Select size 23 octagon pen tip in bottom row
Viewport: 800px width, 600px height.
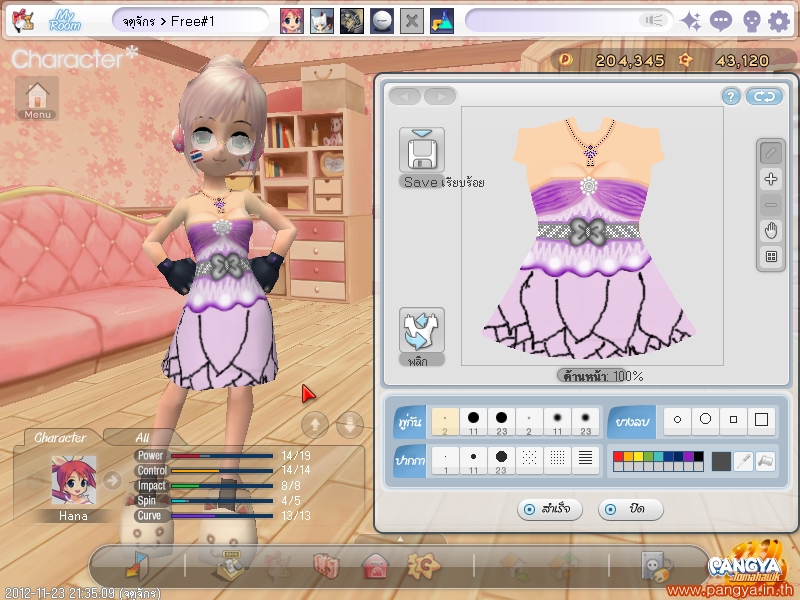502,460
